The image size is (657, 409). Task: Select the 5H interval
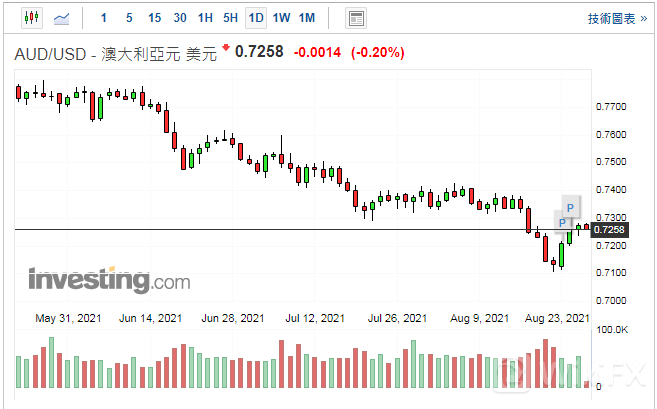coord(230,18)
